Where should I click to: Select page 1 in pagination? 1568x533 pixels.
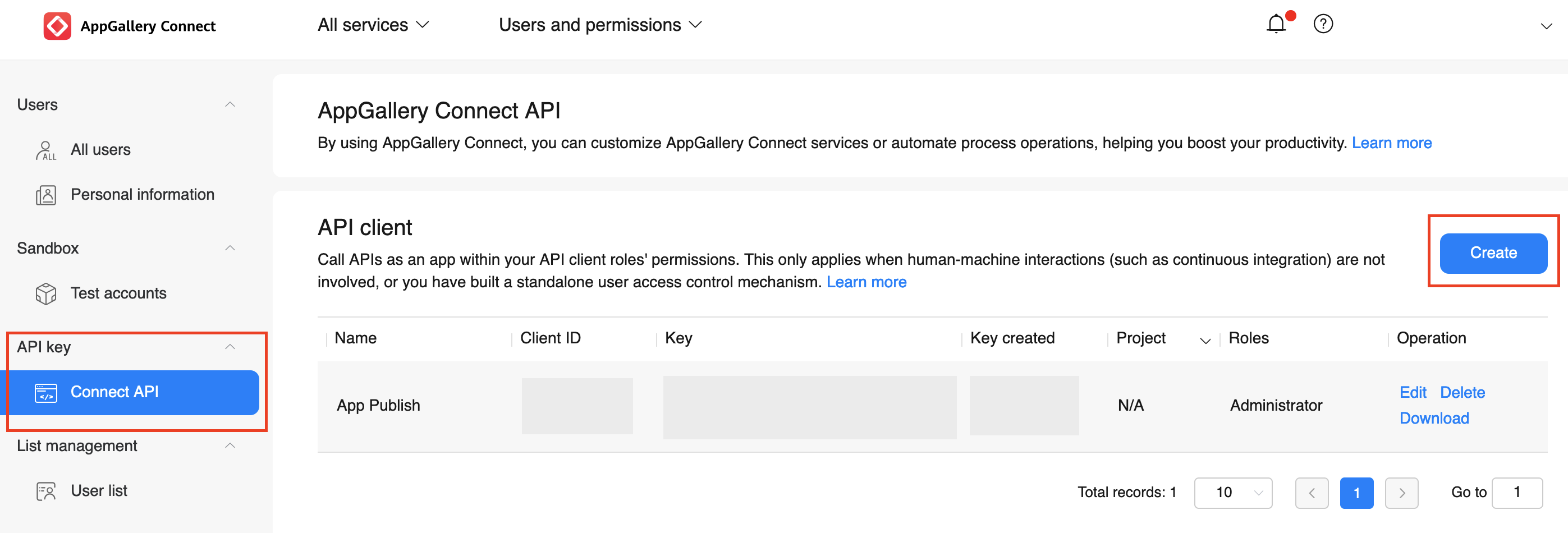coord(1357,493)
